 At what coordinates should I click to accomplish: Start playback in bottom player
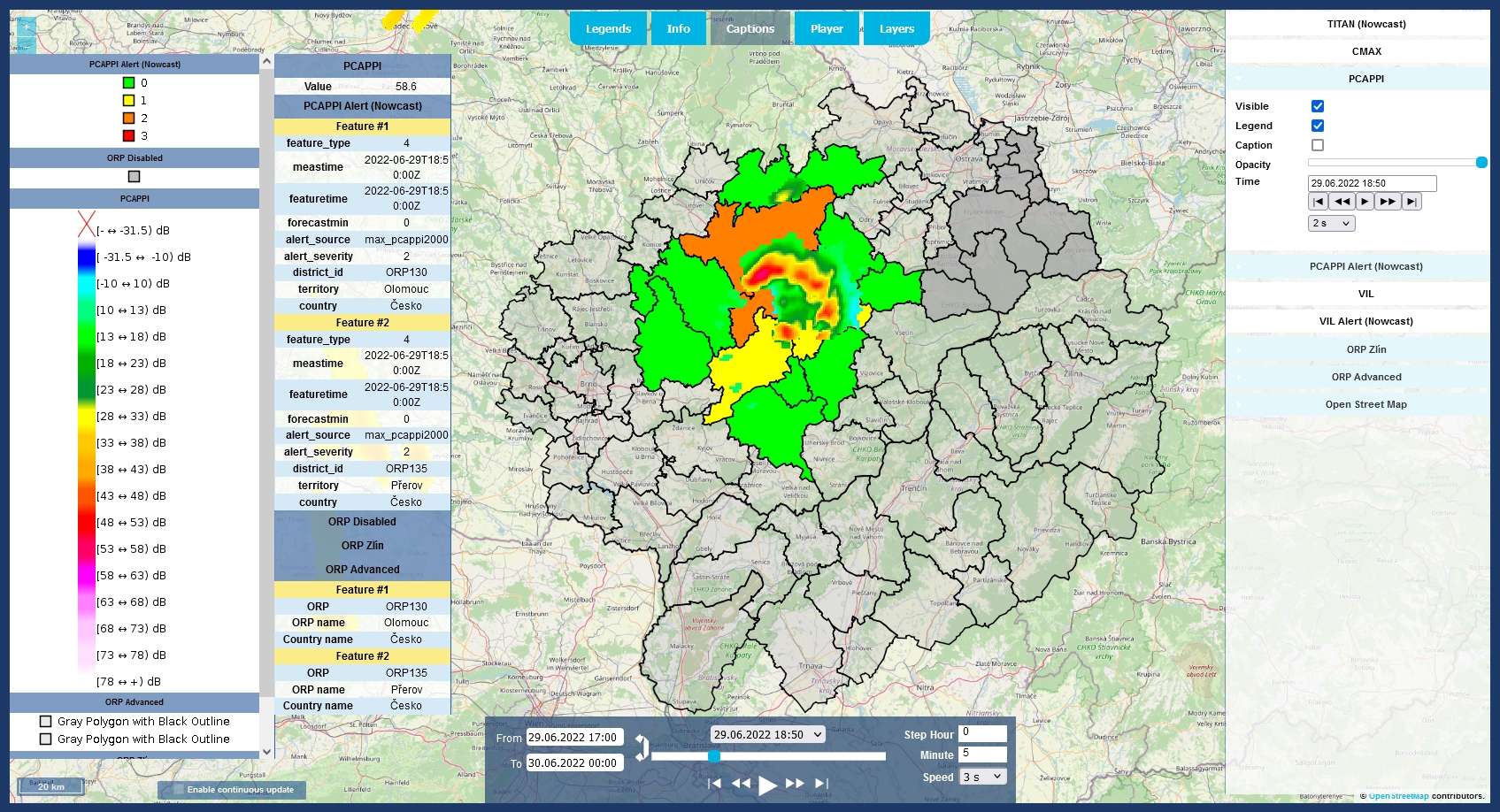[767, 785]
